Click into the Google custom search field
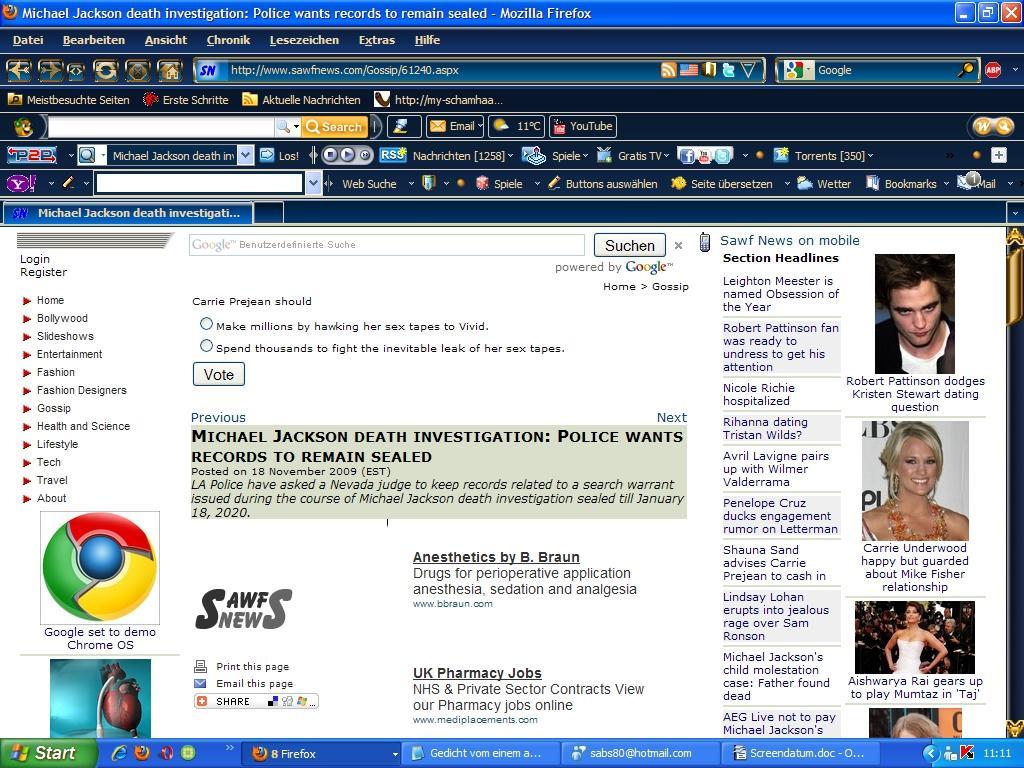The image size is (1024, 768). (387, 245)
